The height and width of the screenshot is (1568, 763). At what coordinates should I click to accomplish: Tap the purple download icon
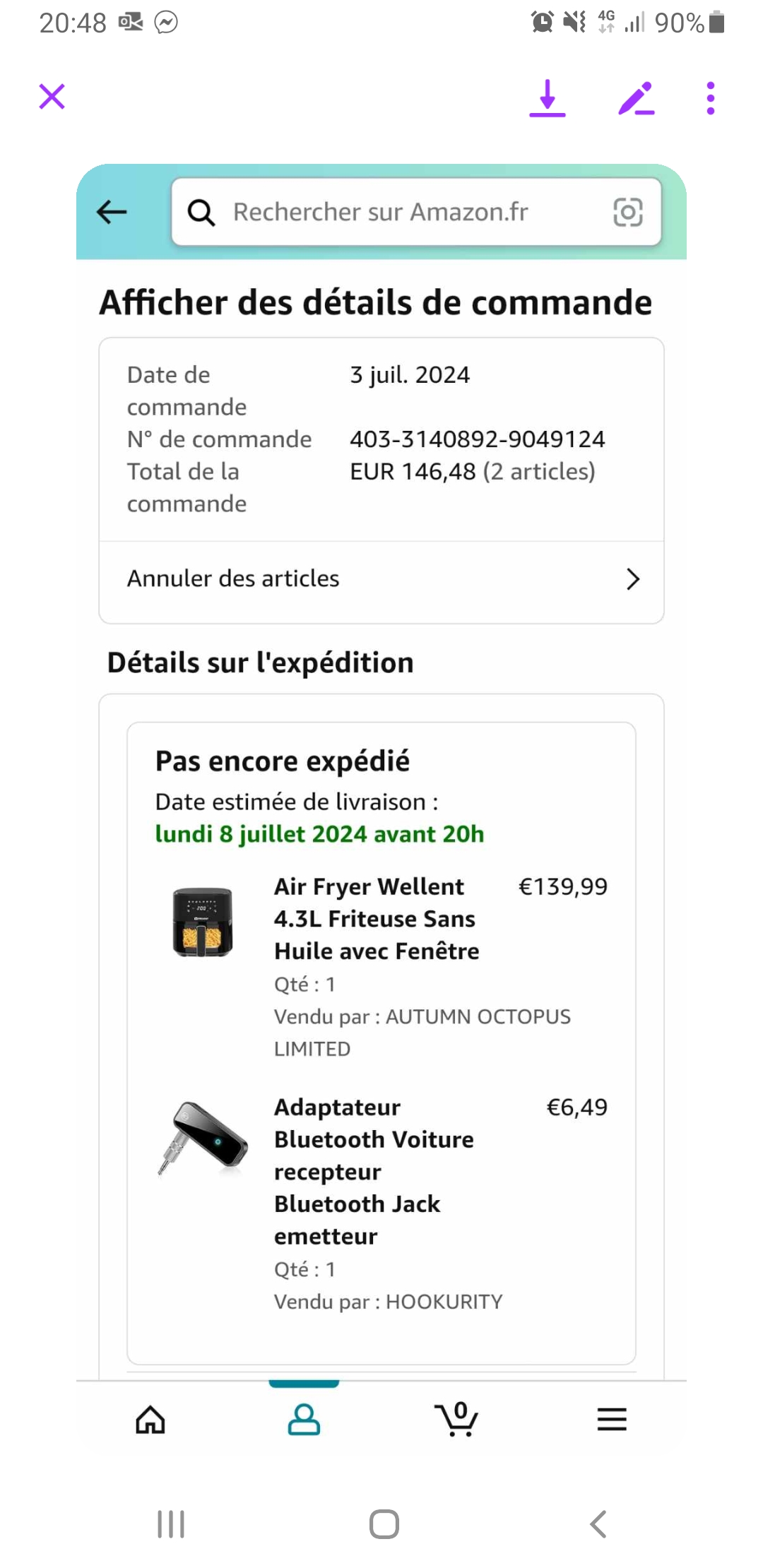pyautogui.click(x=548, y=98)
